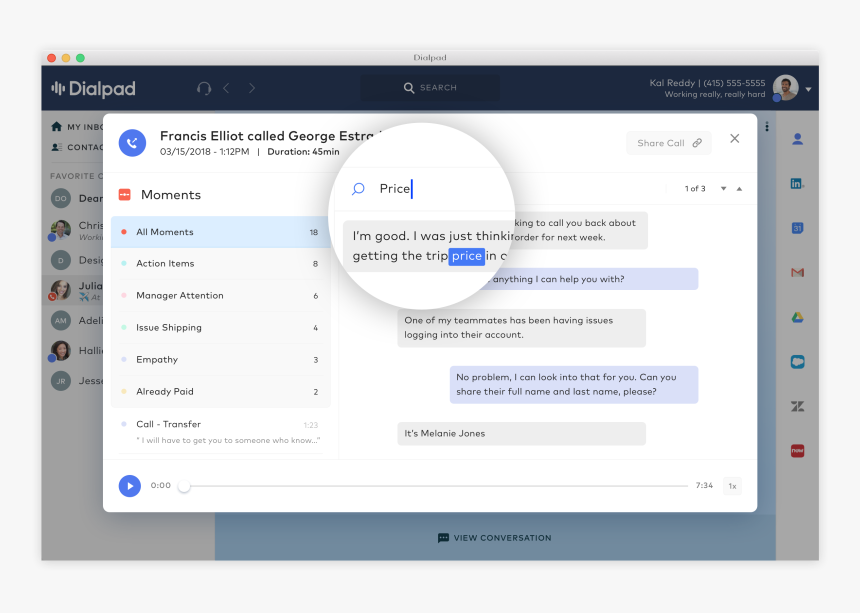Click the Share Call button

pyautogui.click(x=668, y=143)
